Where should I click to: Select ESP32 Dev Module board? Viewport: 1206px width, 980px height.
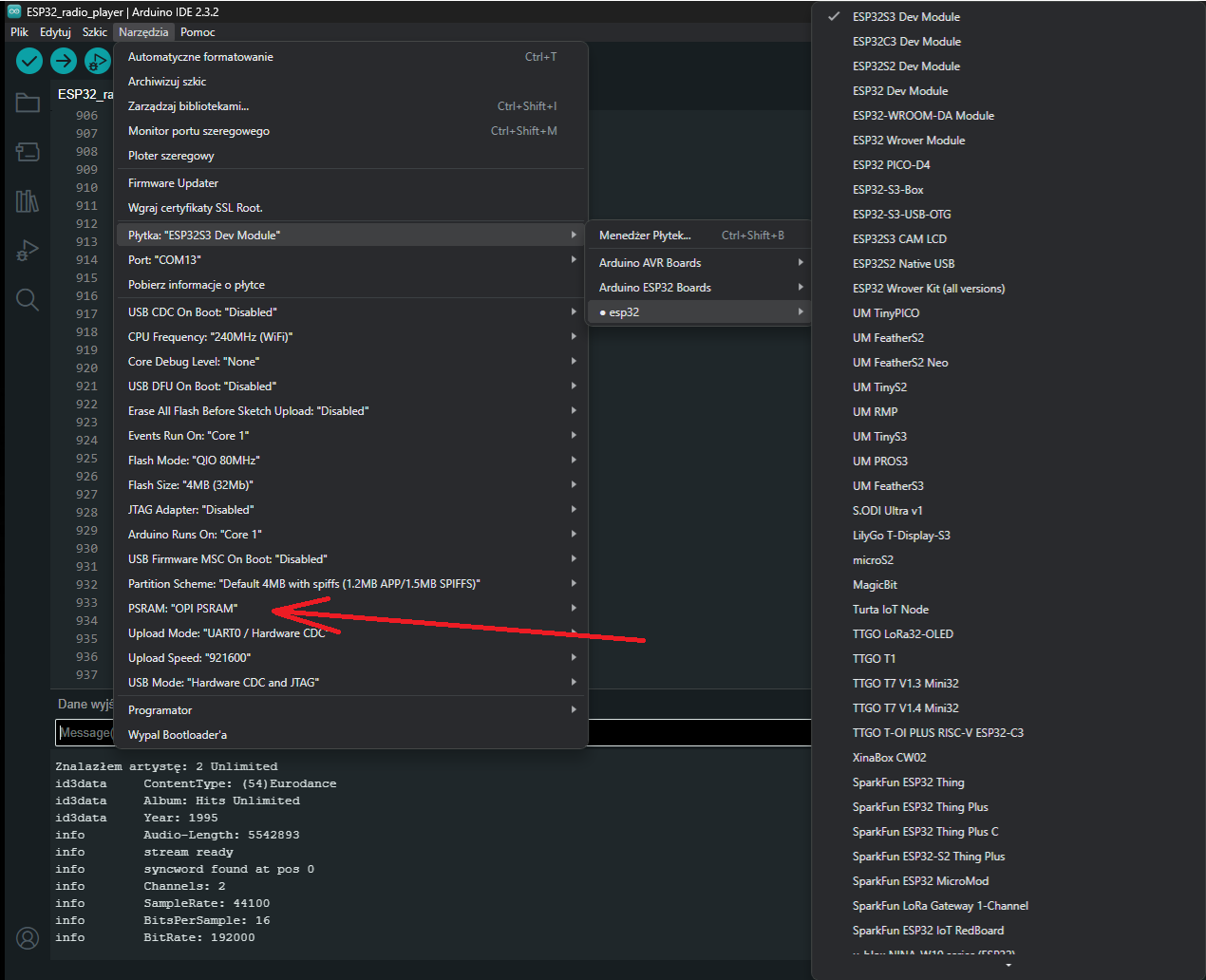click(x=1008, y=91)
